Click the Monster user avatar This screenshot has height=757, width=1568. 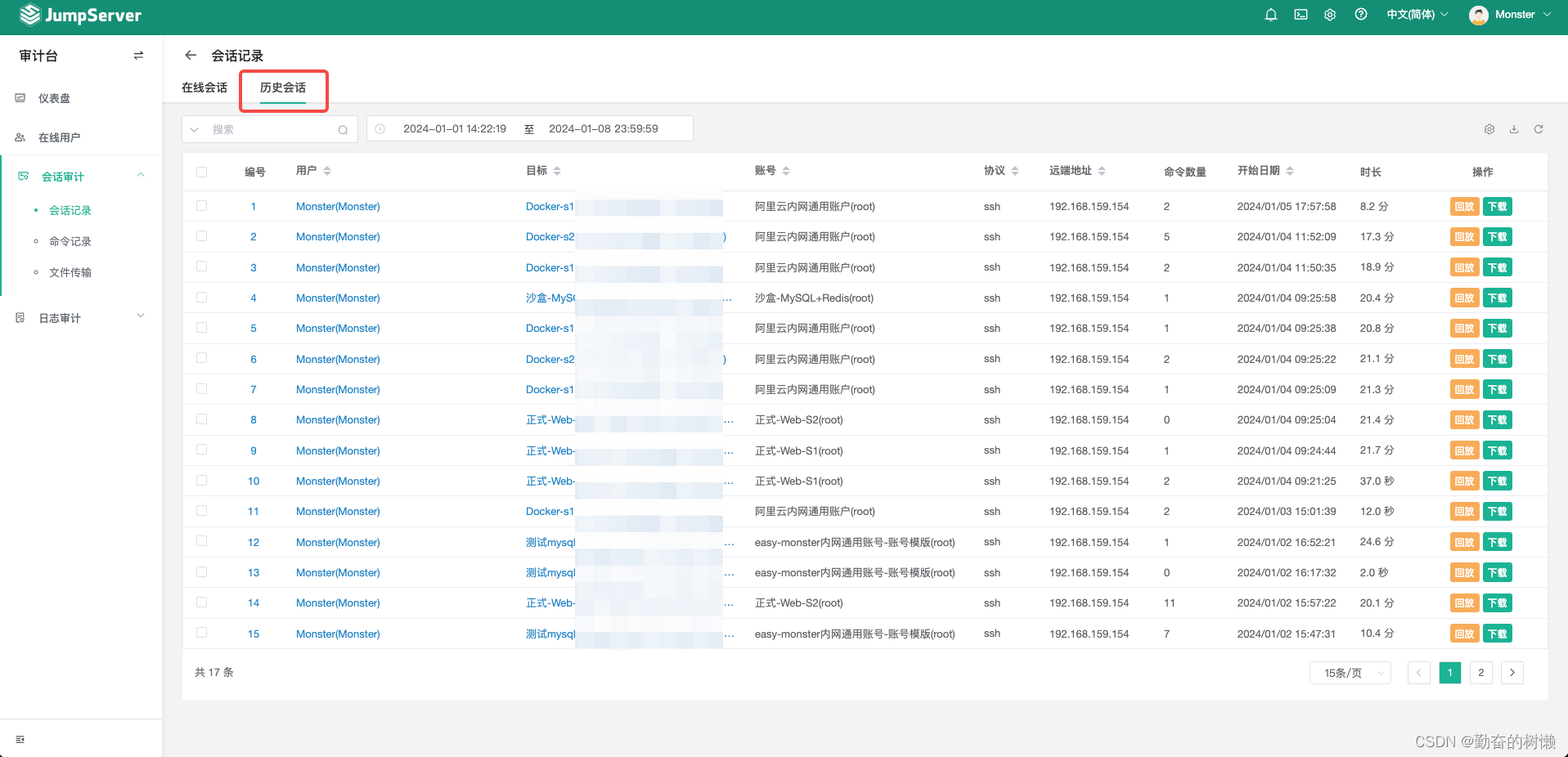(x=1479, y=15)
